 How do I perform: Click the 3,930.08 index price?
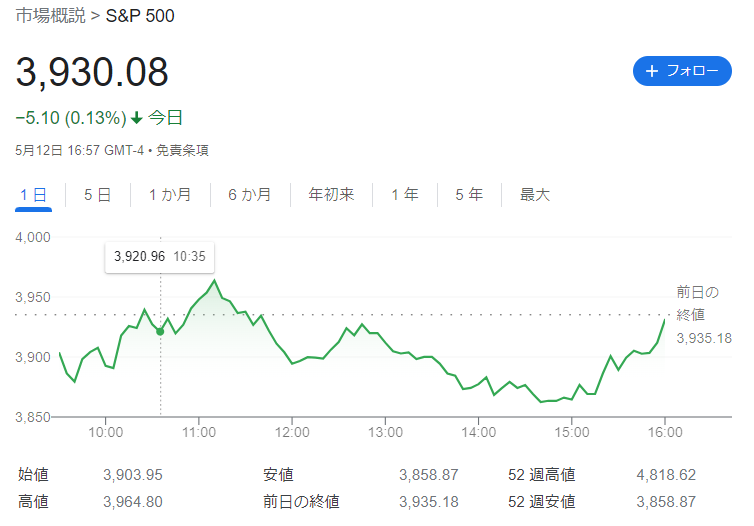92,72
